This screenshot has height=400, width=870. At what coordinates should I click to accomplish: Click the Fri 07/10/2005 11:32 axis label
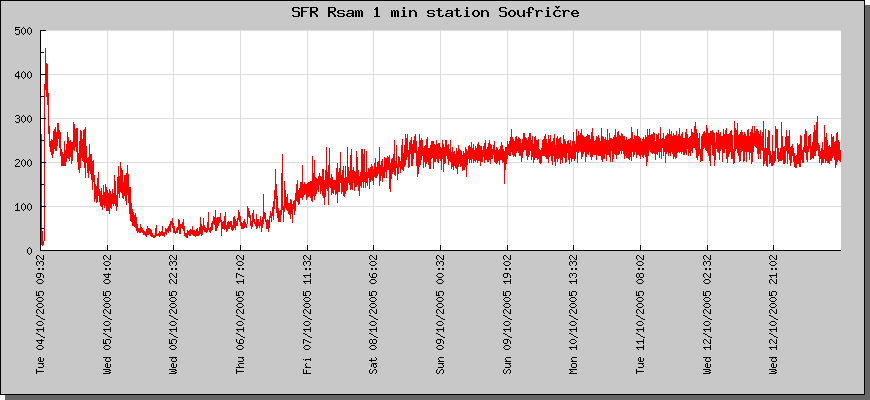pyautogui.click(x=308, y=313)
